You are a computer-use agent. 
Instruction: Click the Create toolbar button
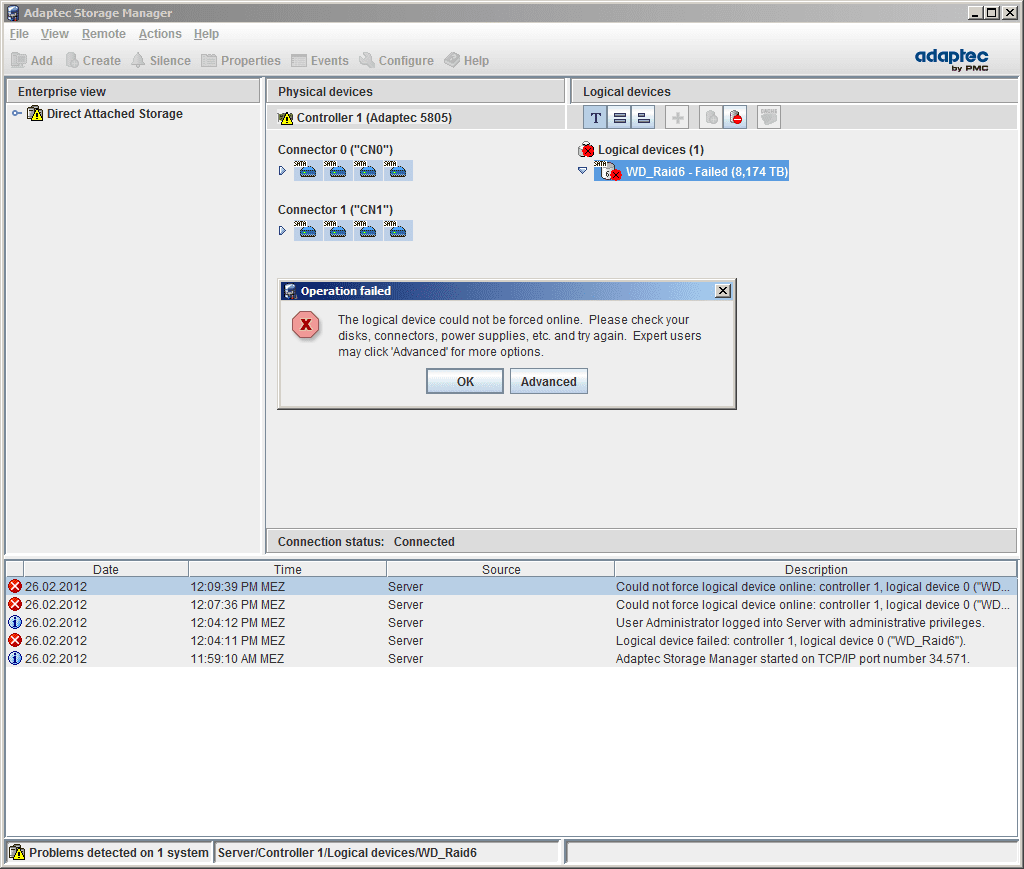coord(93,60)
